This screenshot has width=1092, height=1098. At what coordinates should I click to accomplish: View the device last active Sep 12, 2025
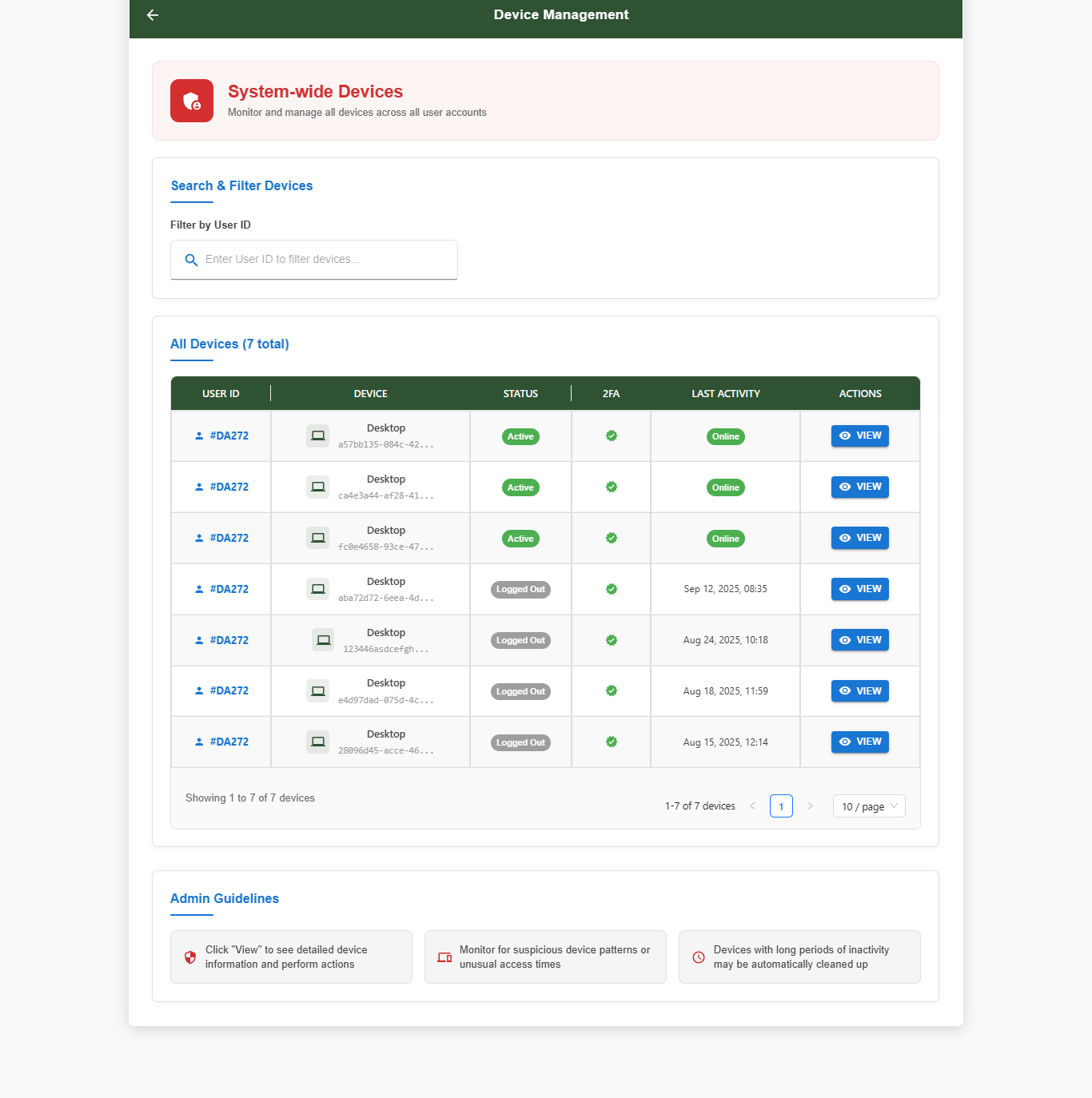[x=860, y=589]
